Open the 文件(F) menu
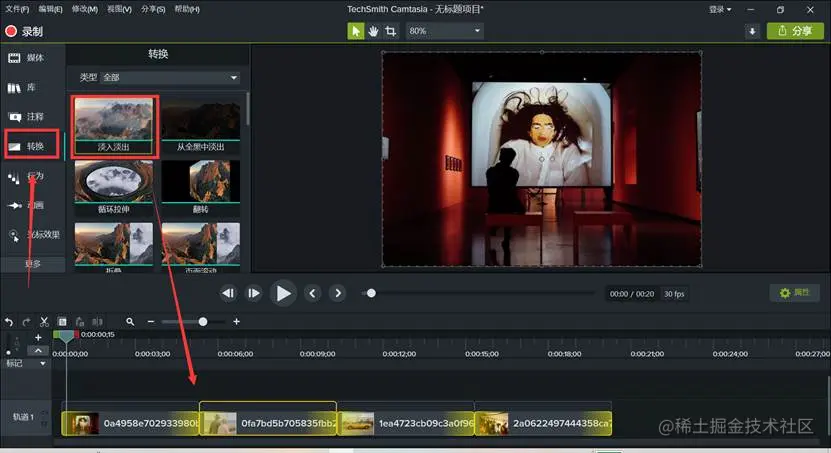Image resolution: width=831 pixels, height=453 pixels. 17,9
